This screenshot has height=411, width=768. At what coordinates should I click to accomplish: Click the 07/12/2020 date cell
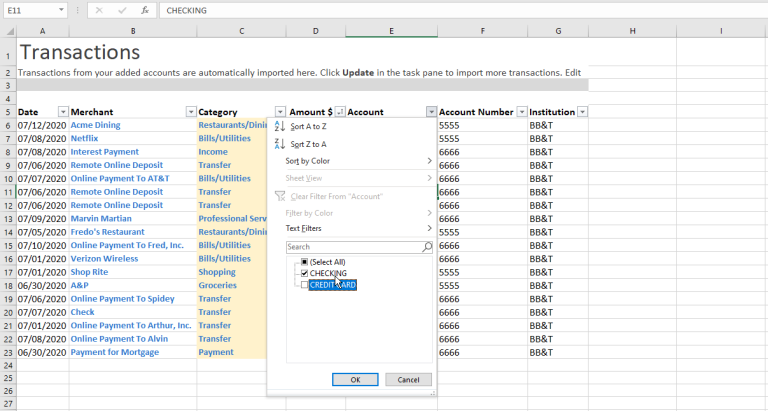[x=42, y=125]
